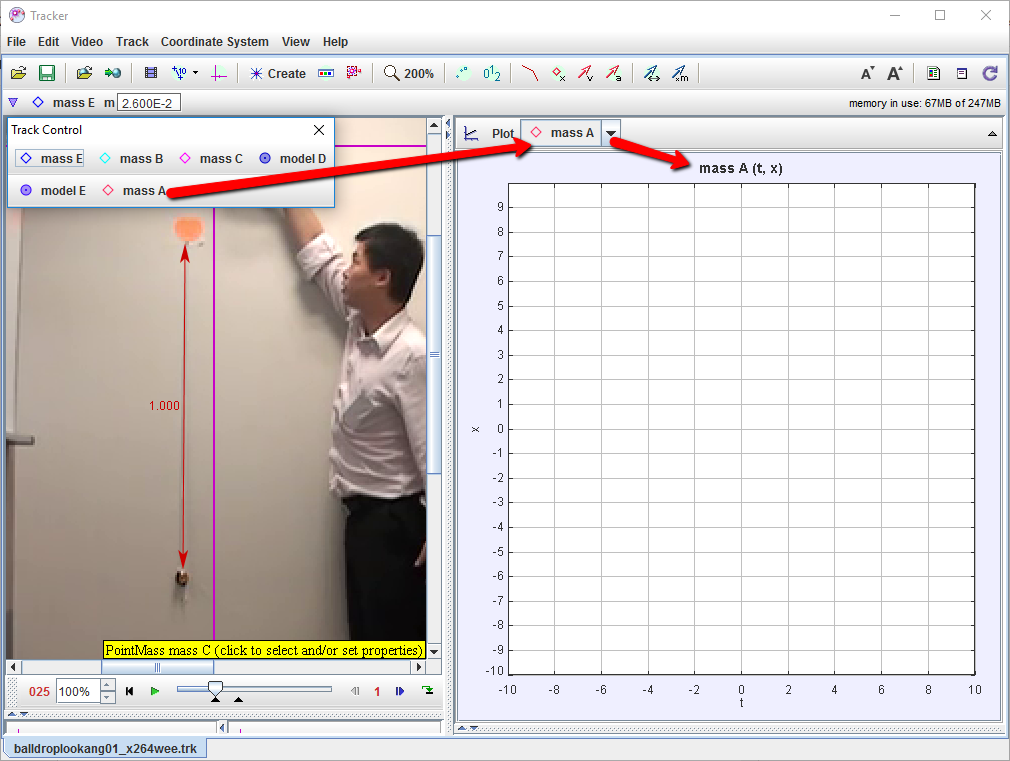1010x761 pixels.
Task: Toggle the stretch vectors icon
Action: pyautogui.click(x=652, y=73)
